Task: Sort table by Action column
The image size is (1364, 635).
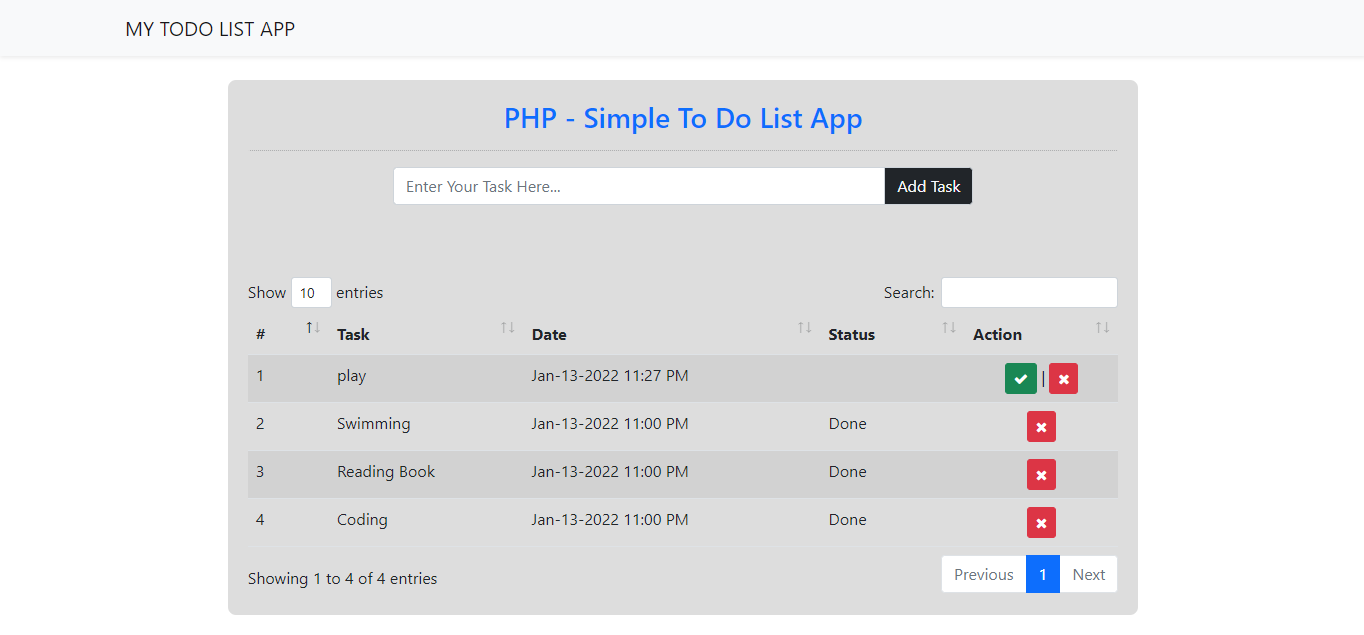Action: point(1041,334)
